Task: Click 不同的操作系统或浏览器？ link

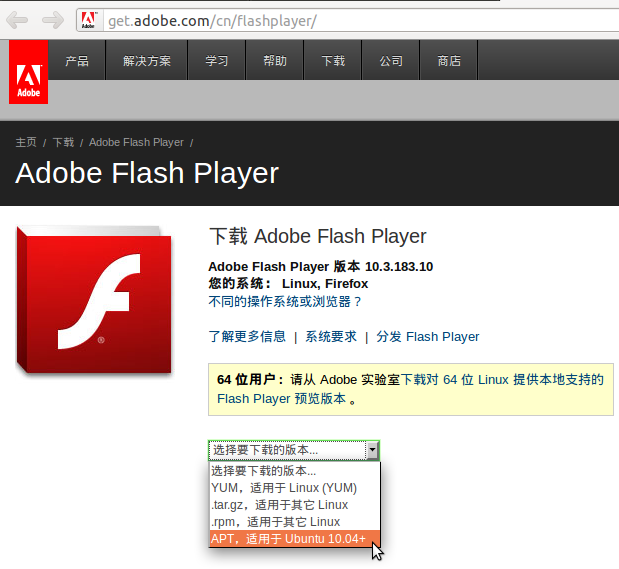Action: point(285,302)
